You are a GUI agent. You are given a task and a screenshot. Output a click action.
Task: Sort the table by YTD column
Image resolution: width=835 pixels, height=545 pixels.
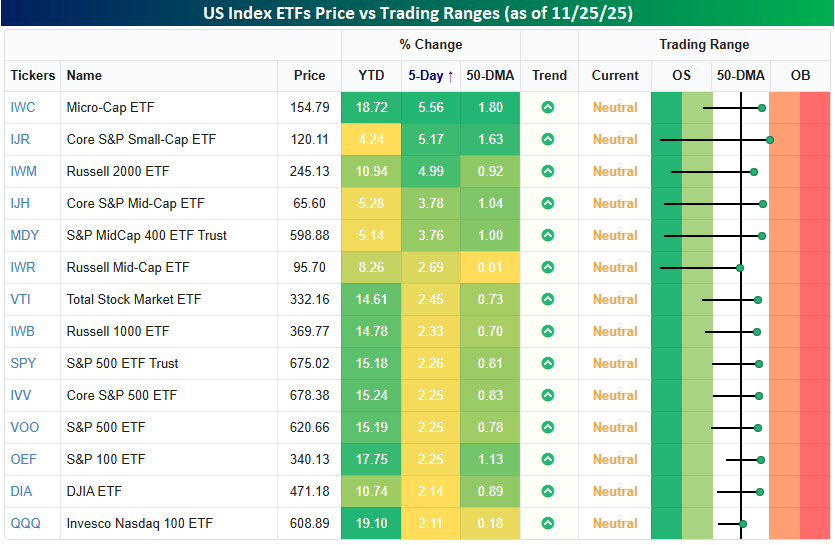[370, 76]
